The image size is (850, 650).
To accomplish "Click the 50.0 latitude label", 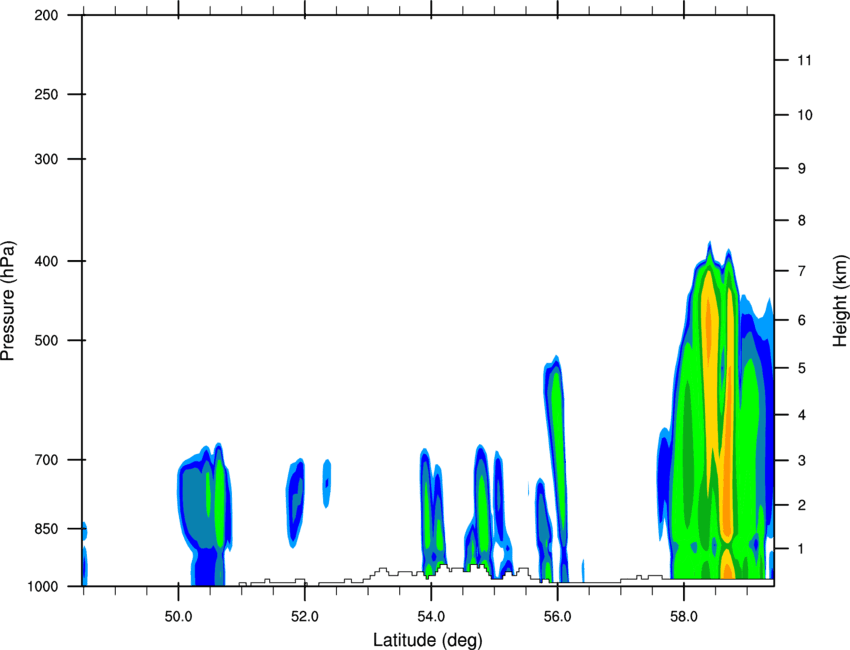I will coord(178,617).
